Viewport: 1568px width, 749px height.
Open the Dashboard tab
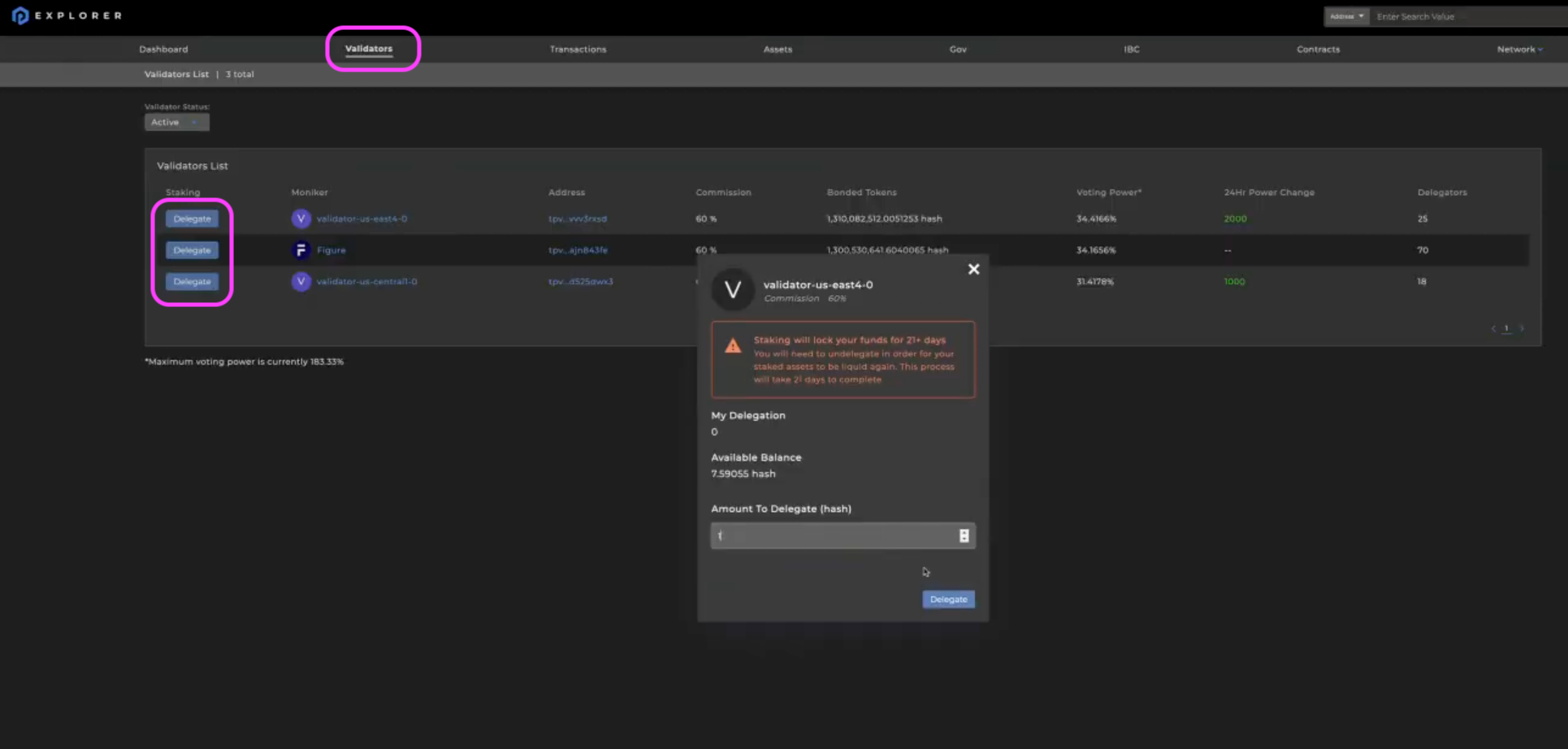pos(163,50)
